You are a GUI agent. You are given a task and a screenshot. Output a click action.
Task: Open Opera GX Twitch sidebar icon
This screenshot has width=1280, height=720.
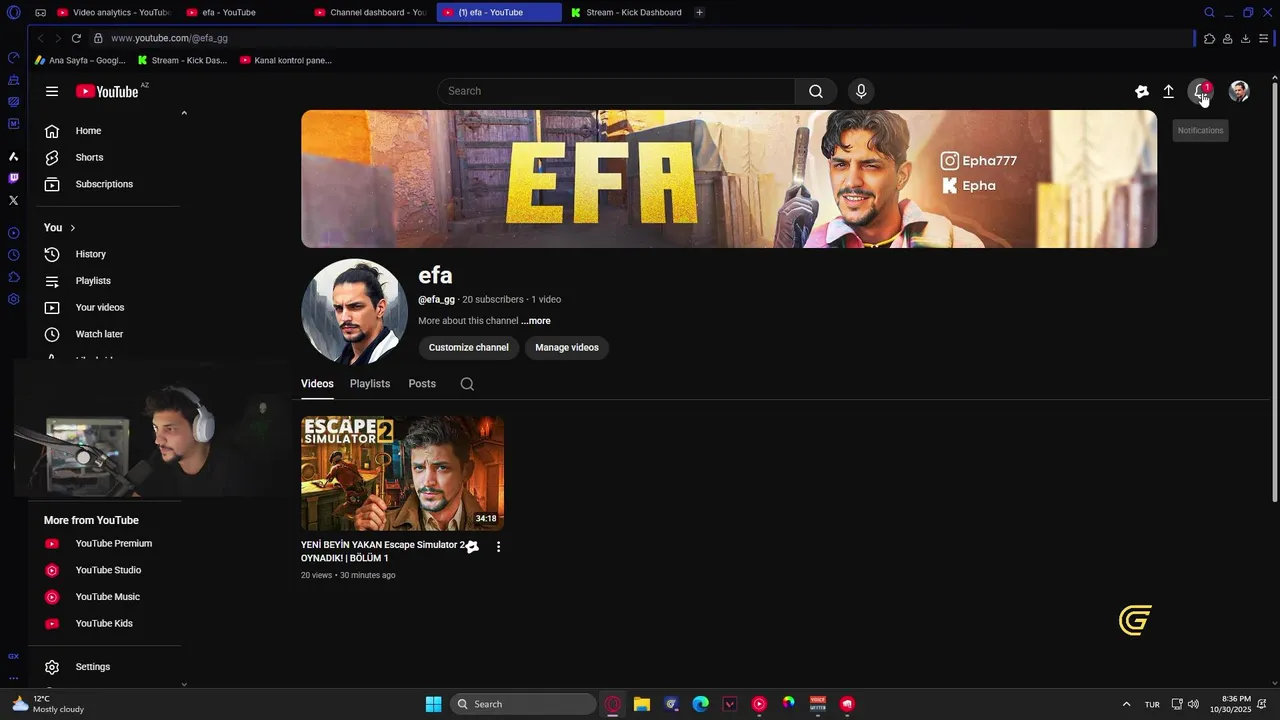pos(13,178)
